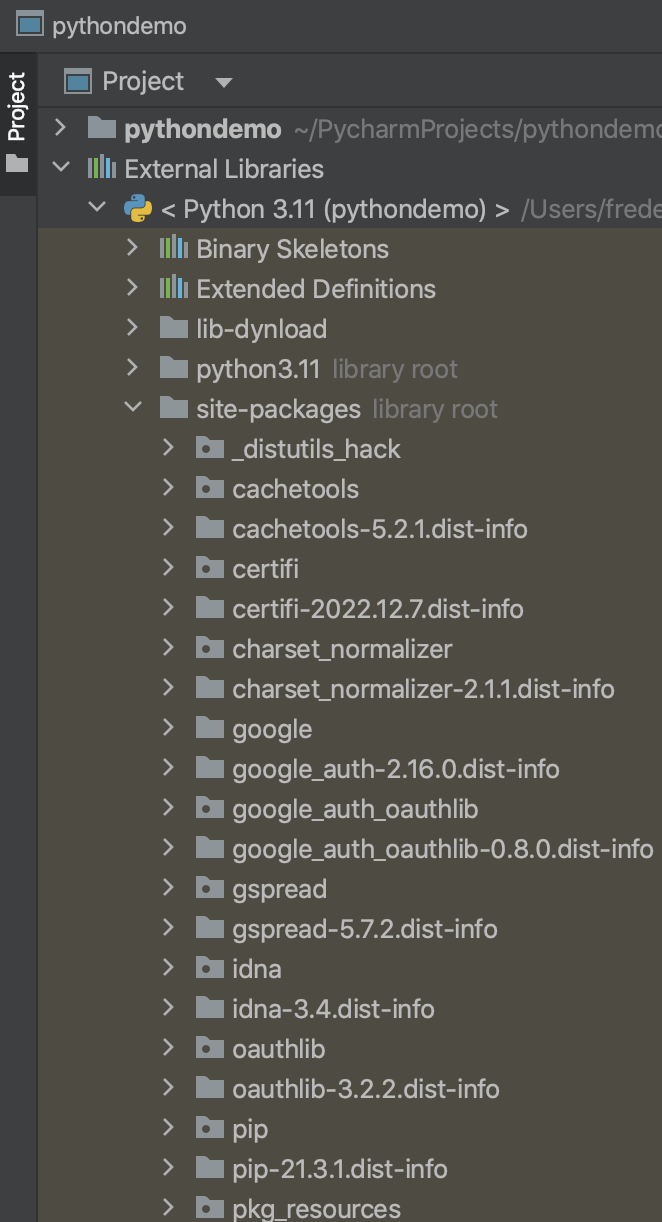Click the Extended Definitions library icon
The image size is (662, 1222).
[171, 288]
